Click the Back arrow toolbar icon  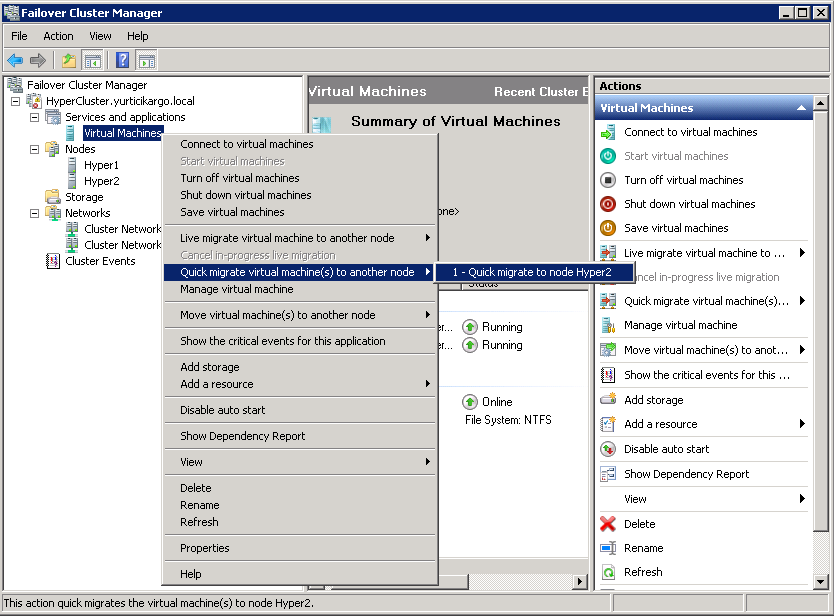[15, 61]
